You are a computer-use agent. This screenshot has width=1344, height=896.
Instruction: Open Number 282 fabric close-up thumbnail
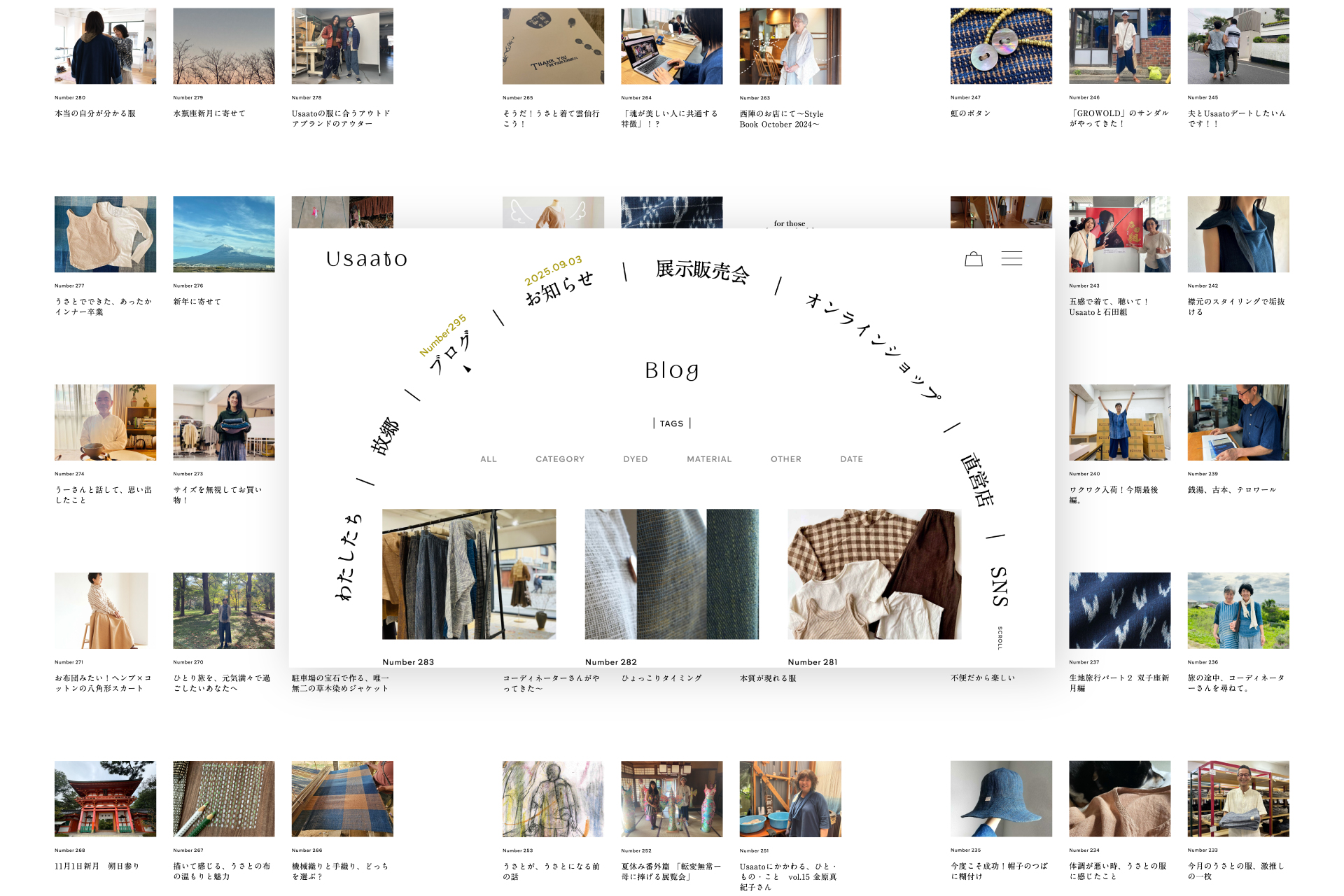point(671,574)
